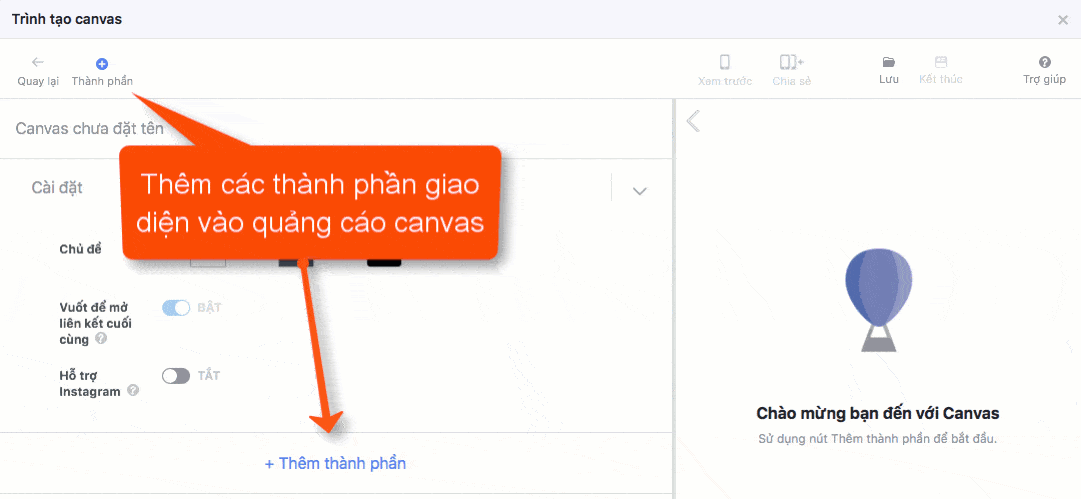Open Trợ giúp help

click(1044, 62)
